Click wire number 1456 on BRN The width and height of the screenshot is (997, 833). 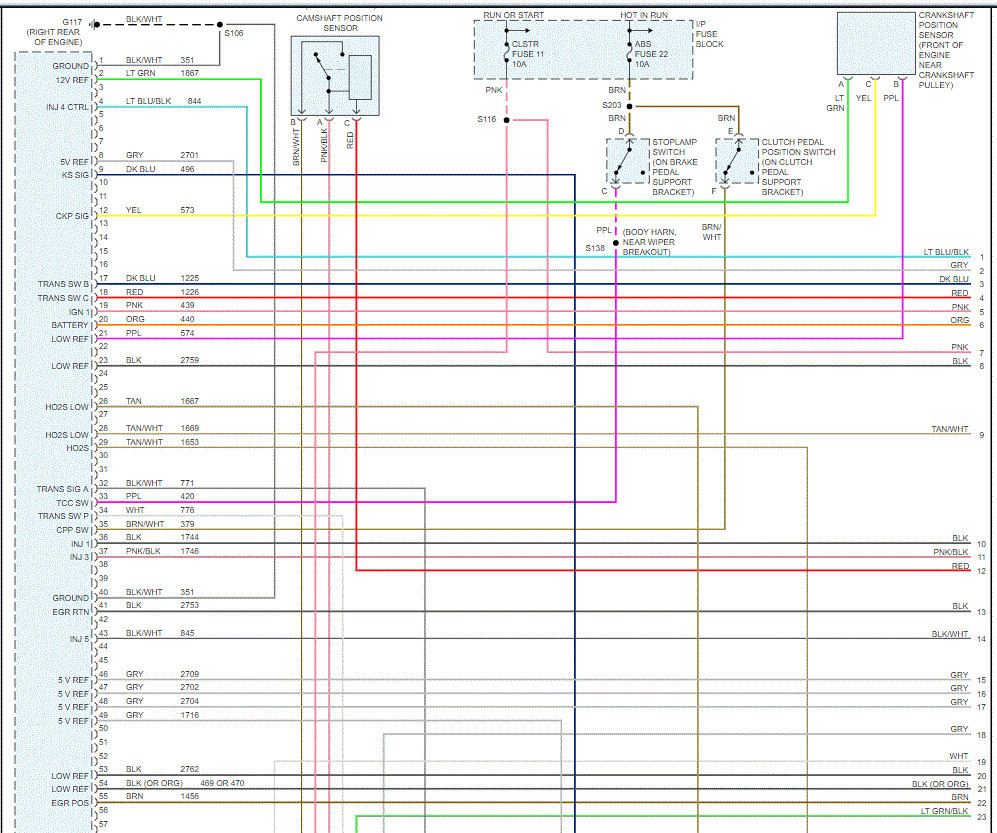pyautogui.click(x=189, y=796)
